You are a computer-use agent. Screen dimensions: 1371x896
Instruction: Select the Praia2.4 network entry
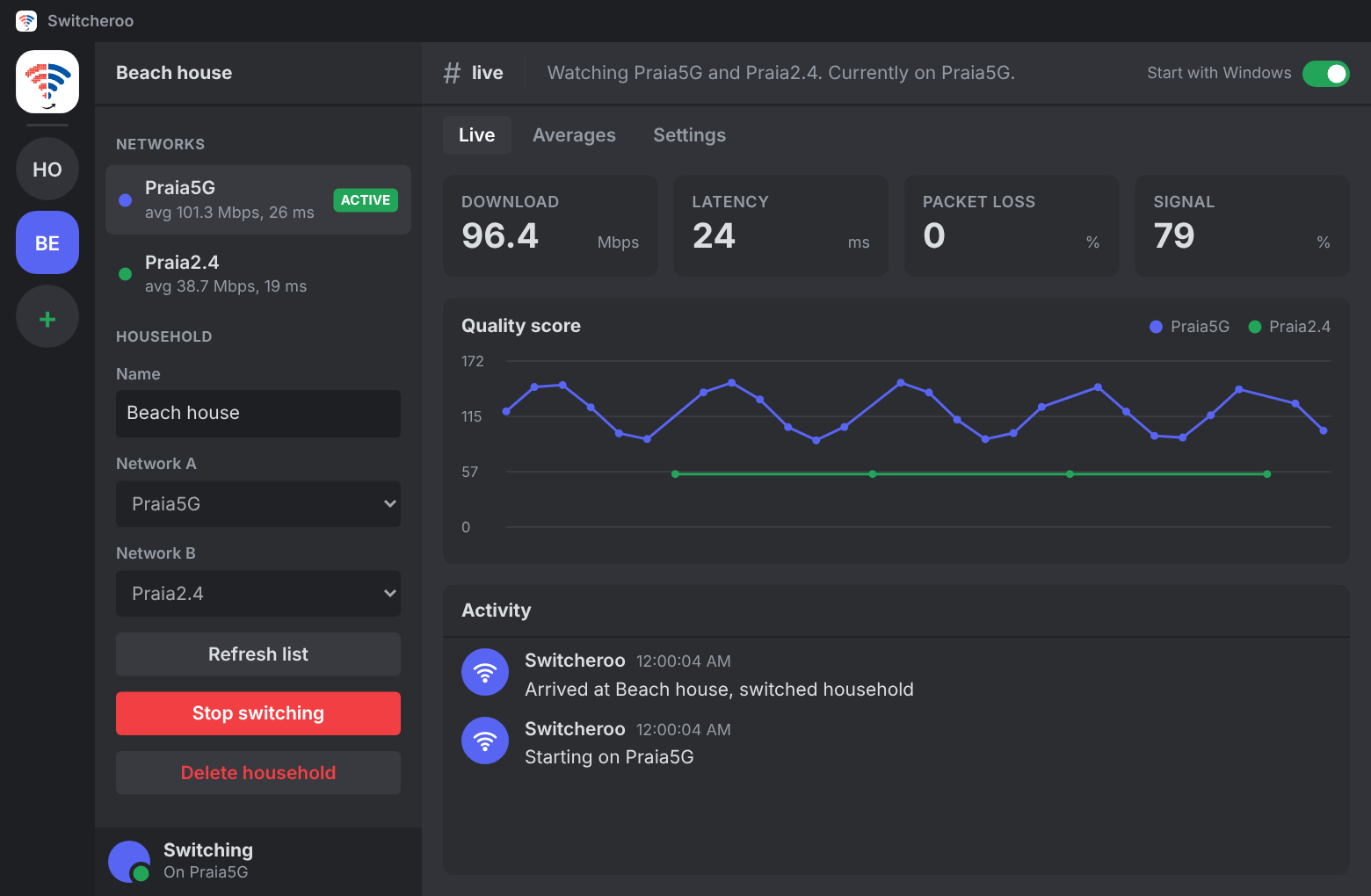click(x=258, y=274)
